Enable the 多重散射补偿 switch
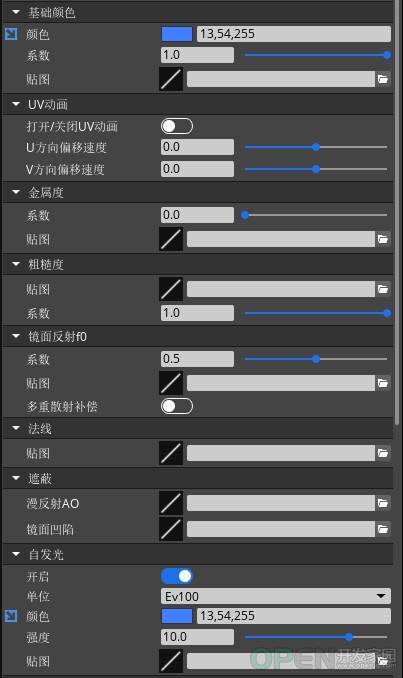 tap(177, 406)
